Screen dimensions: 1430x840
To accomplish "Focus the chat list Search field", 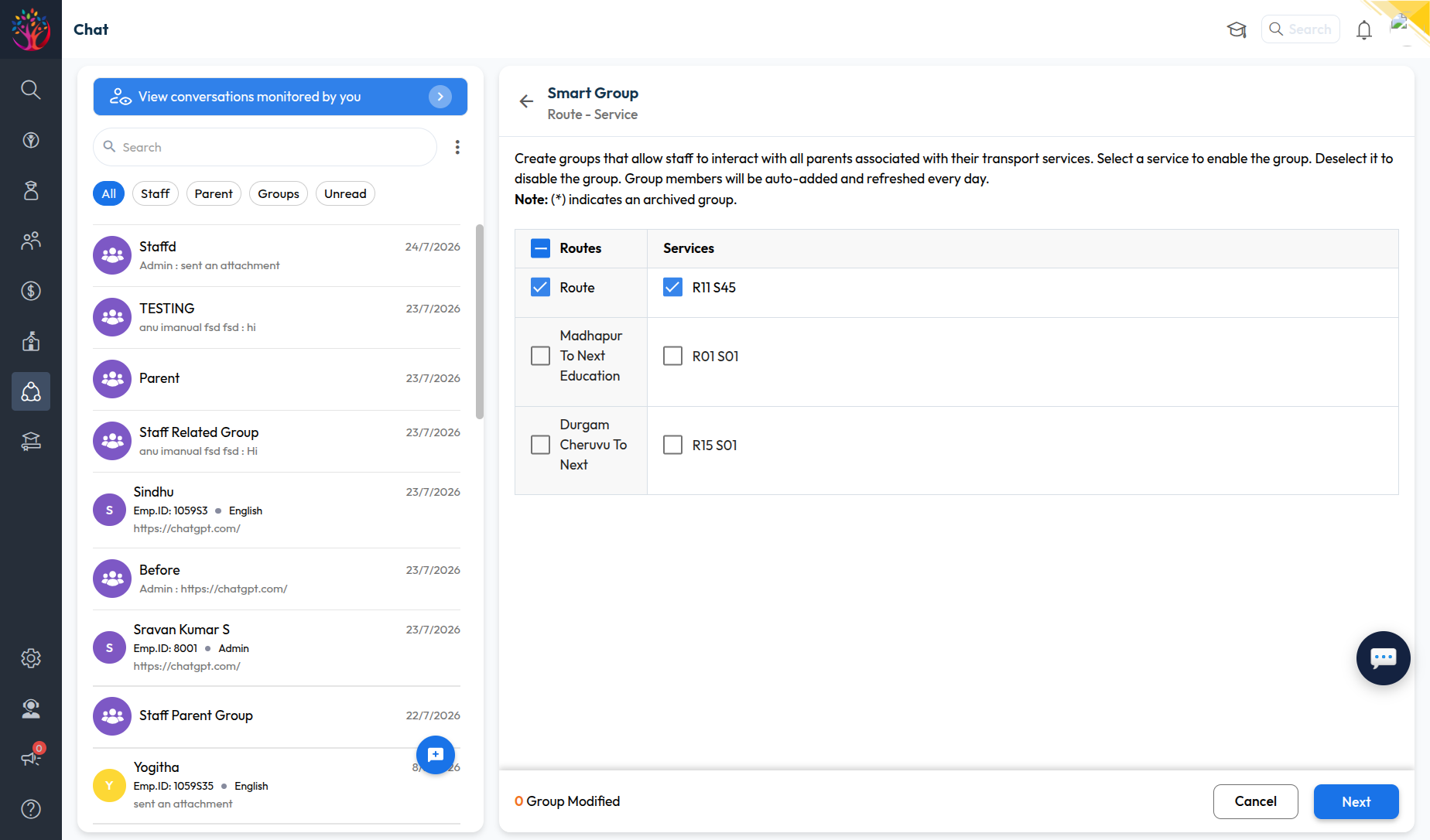I will (265, 147).
